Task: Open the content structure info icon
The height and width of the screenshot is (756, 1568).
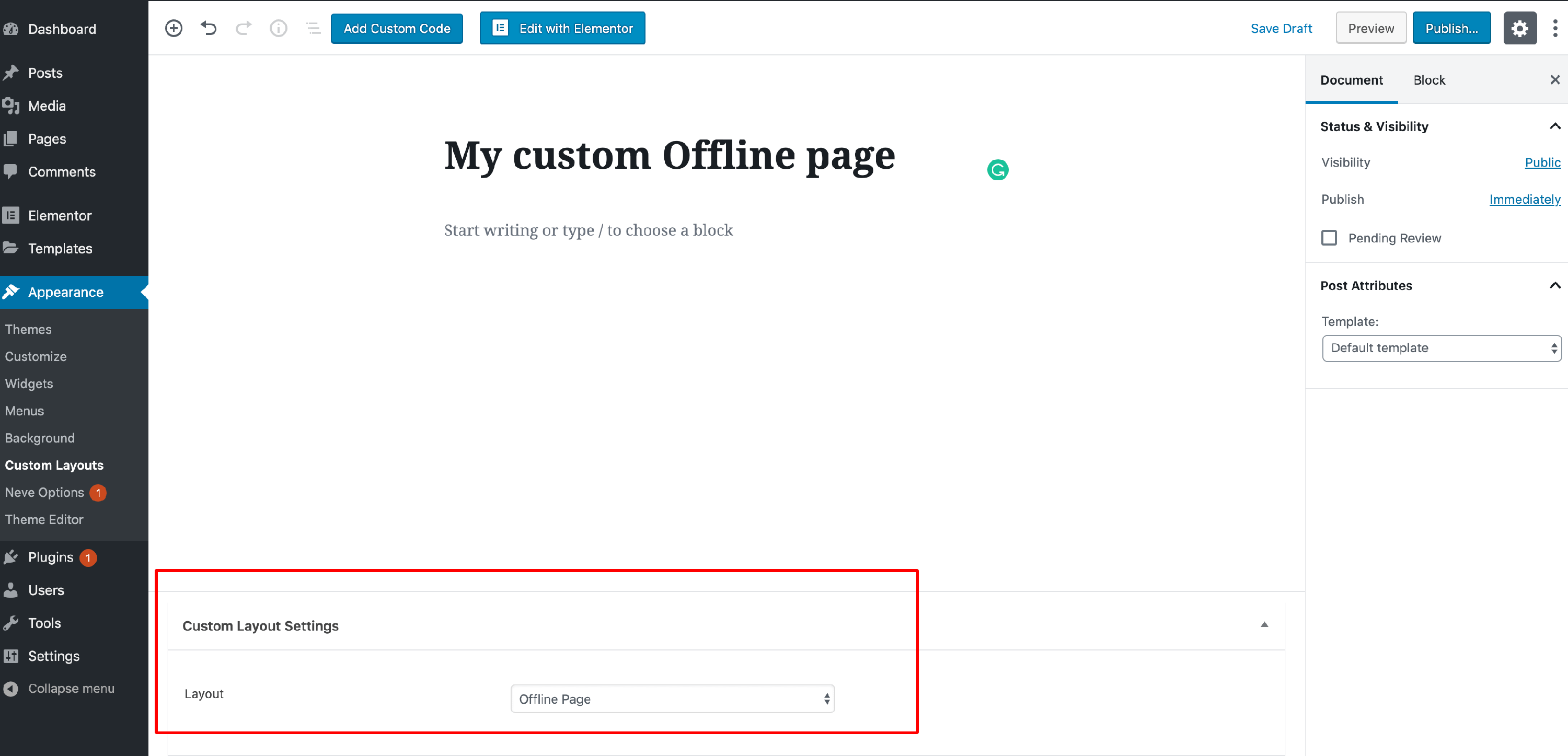Action: (278, 28)
